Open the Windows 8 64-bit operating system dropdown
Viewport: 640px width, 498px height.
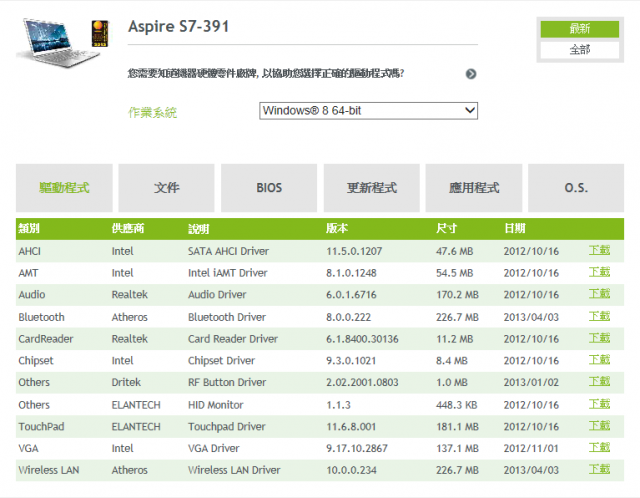pos(368,111)
